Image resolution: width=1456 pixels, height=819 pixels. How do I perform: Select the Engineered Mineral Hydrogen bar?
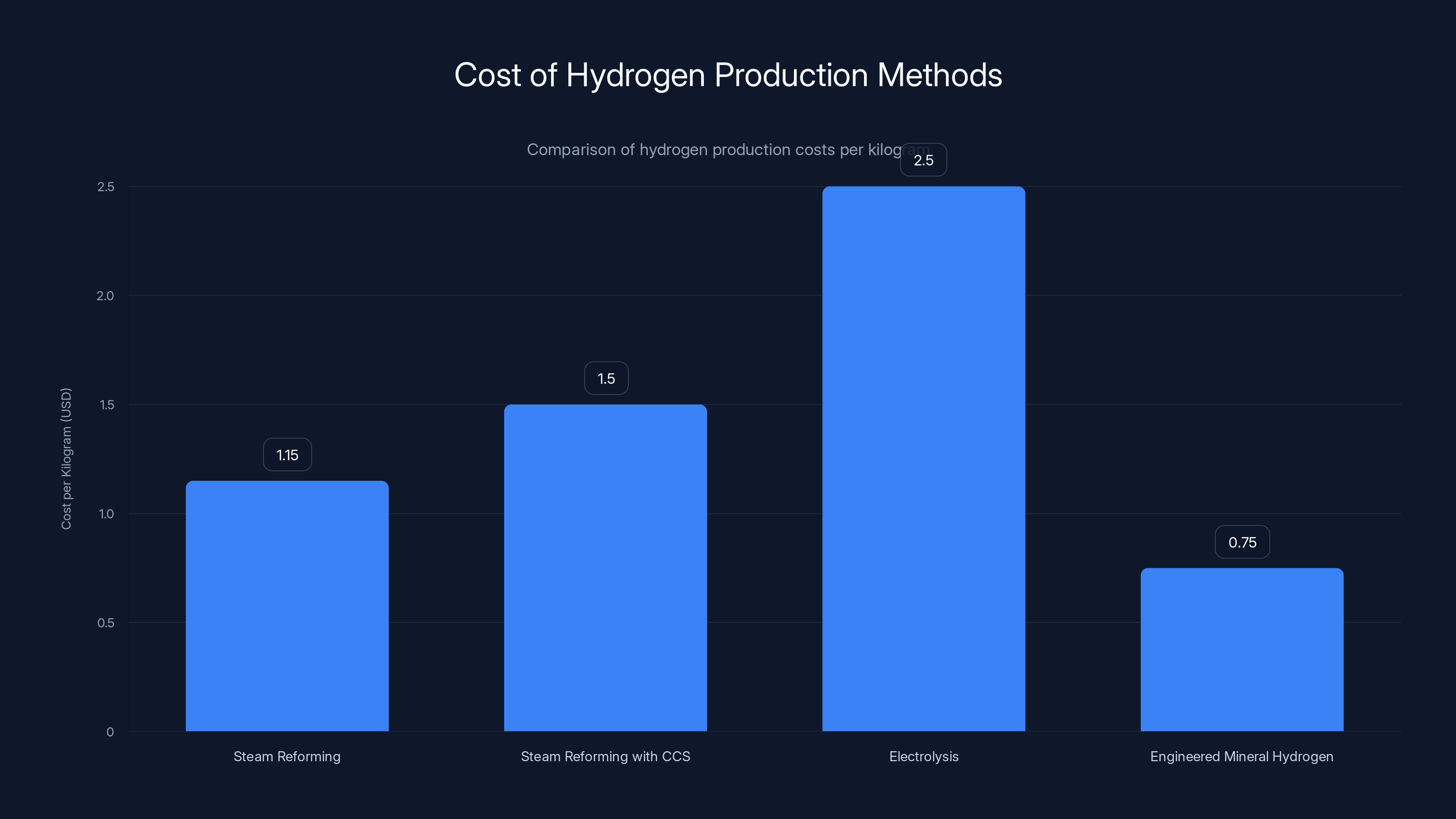tap(1242, 650)
